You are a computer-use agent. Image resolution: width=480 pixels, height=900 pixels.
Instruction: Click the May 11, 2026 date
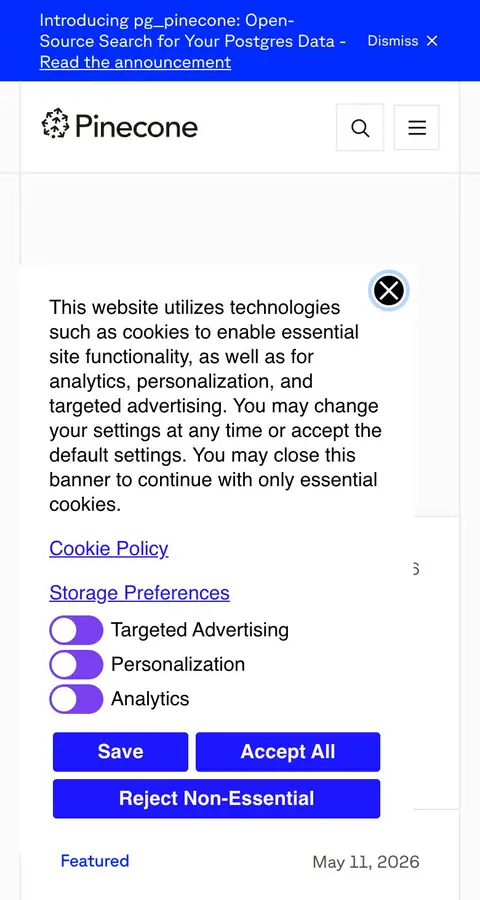click(x=366, y=862)
